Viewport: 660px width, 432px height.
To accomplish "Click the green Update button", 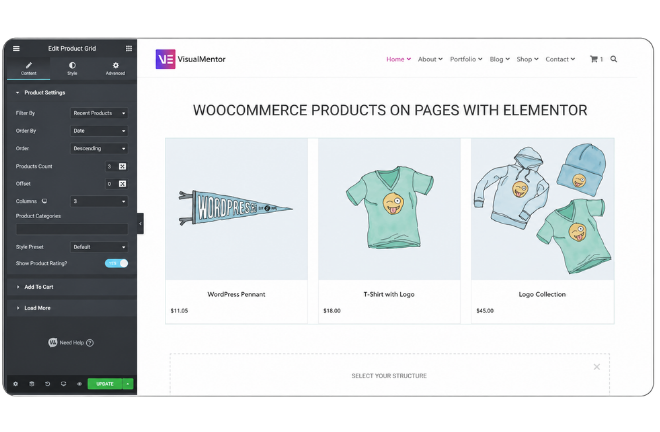I will (x=105, y=384).
